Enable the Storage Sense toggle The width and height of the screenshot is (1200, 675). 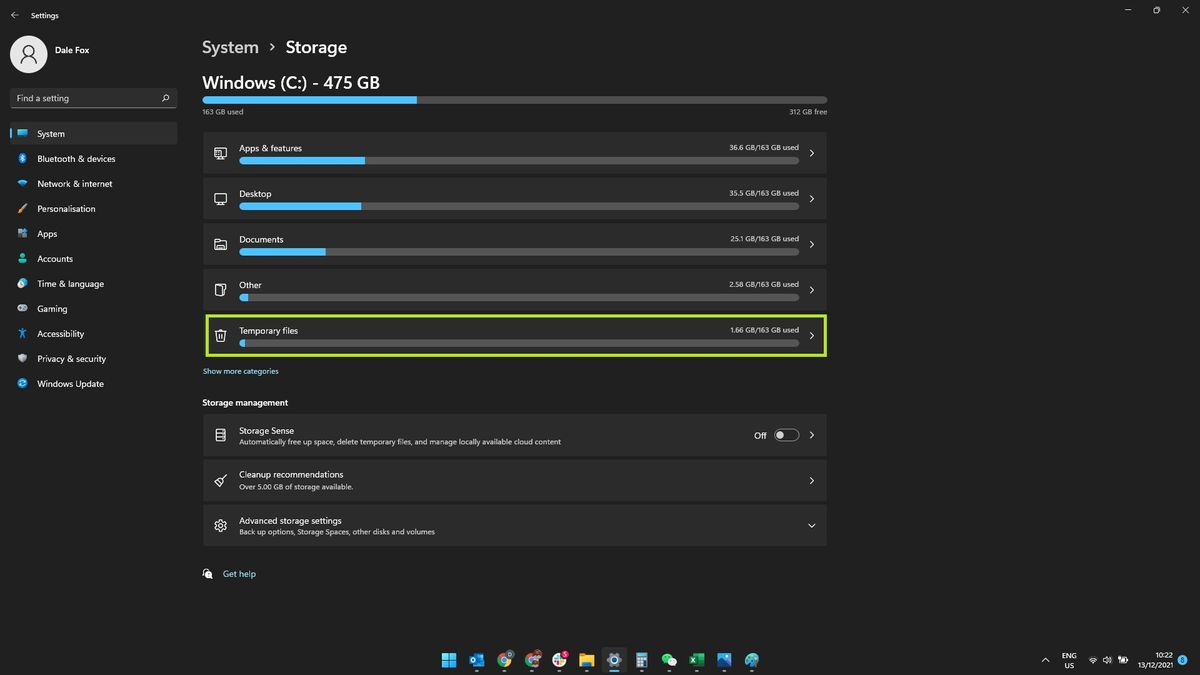pos(786,434)
